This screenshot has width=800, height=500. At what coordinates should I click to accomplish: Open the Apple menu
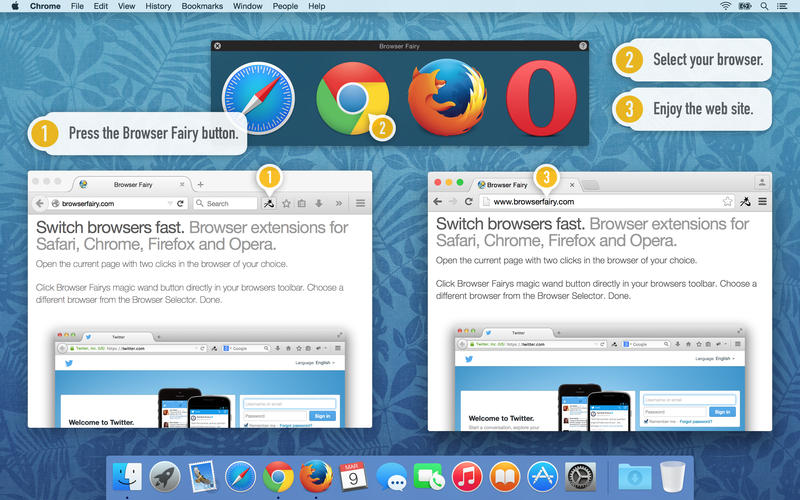click(15, 6)
